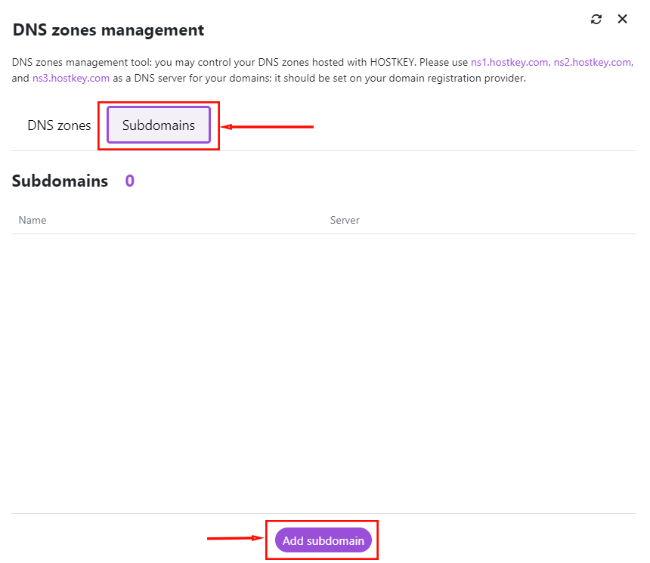The width and height of the screenshot is (650, 563).
Task: Click the footer area beside Add subdomain
Action: pos(506,539)
